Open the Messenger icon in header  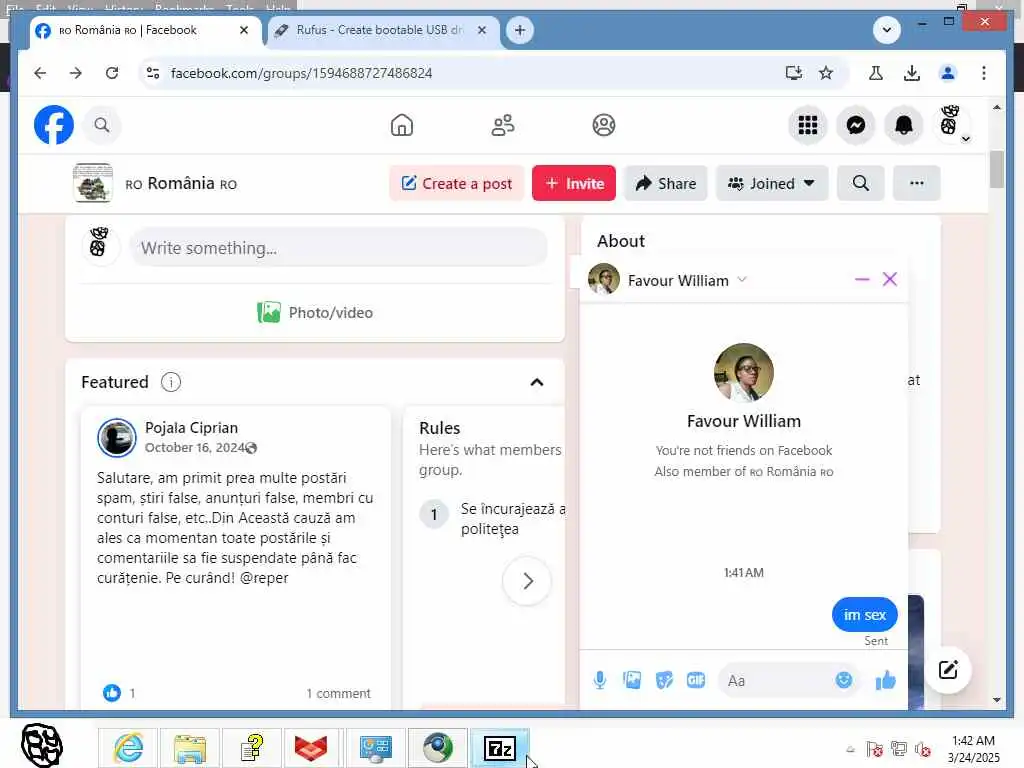pyautogui.click(x=856, y=125)
